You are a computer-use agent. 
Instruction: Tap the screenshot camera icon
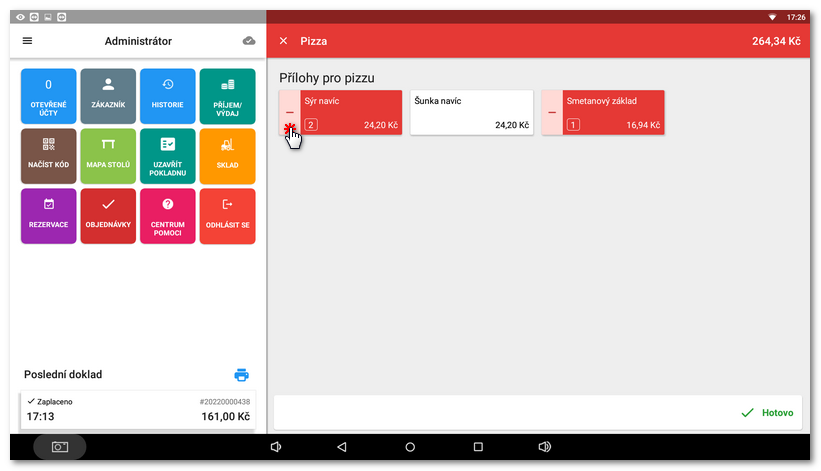point(60,447)
